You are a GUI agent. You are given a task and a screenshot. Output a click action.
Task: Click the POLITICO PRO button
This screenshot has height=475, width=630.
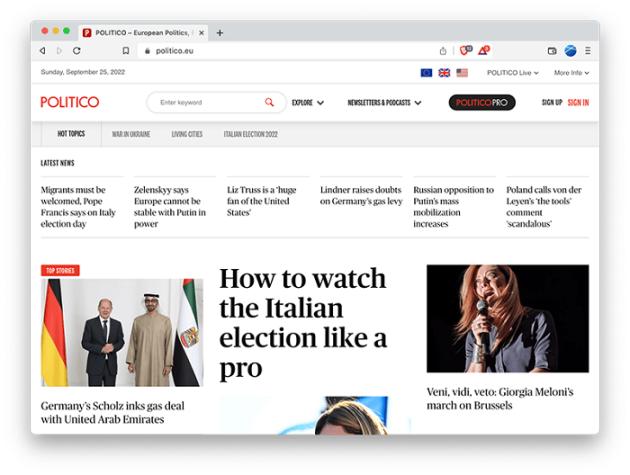[482, 102]
